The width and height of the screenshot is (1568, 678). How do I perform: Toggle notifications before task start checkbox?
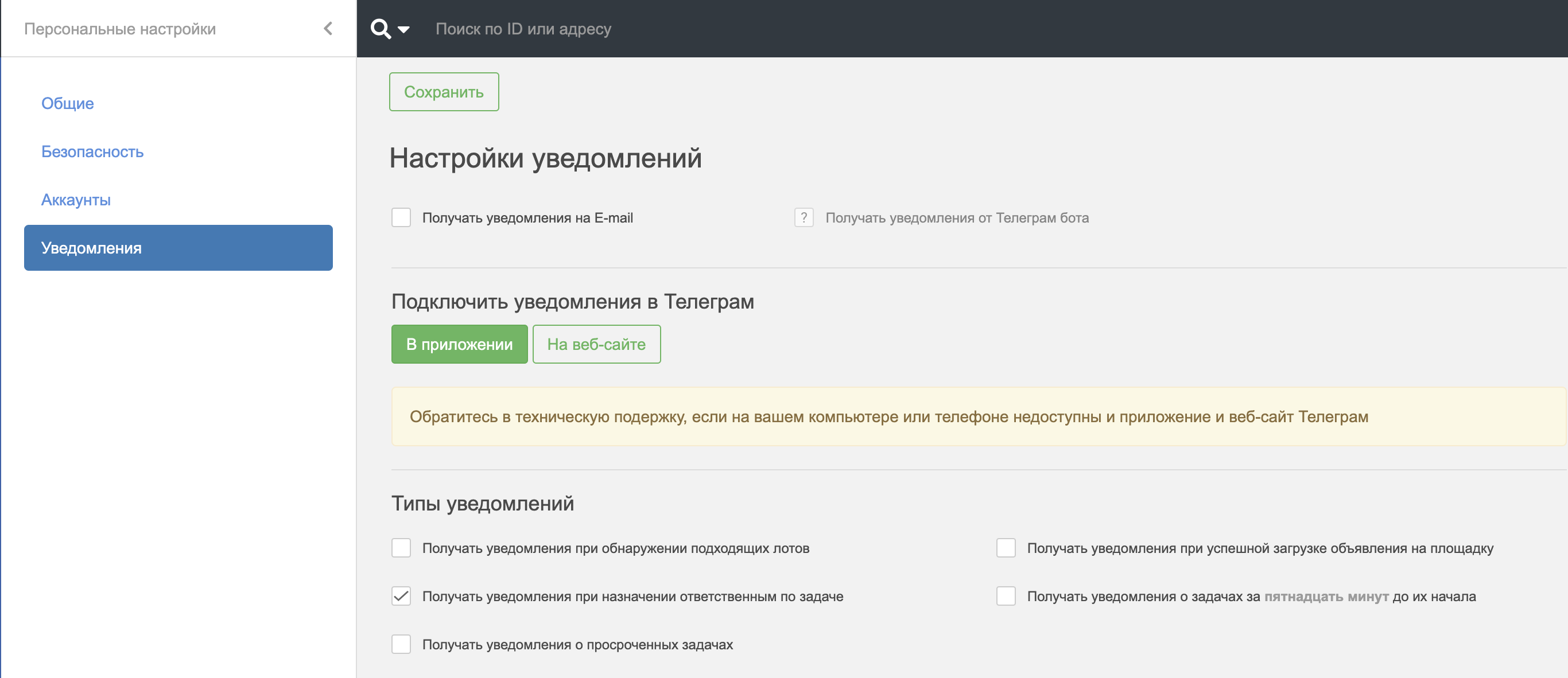(x=1006, y=596)
